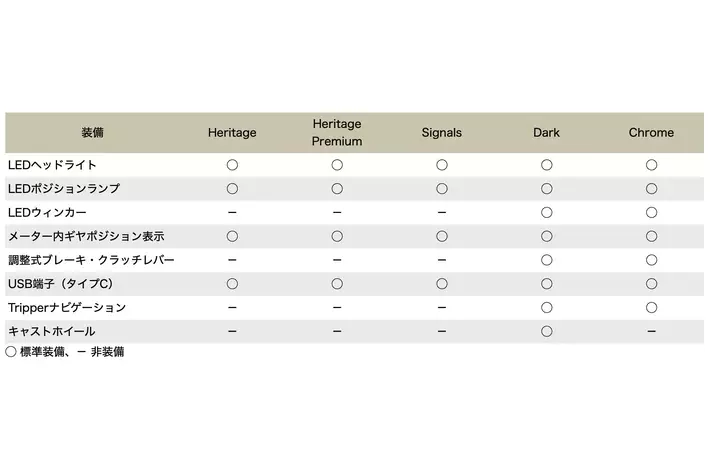710x474 pixels.
Task: Click the circle for メーター内ギヤポジション表示 under Signals
Action: click(442, 236)
